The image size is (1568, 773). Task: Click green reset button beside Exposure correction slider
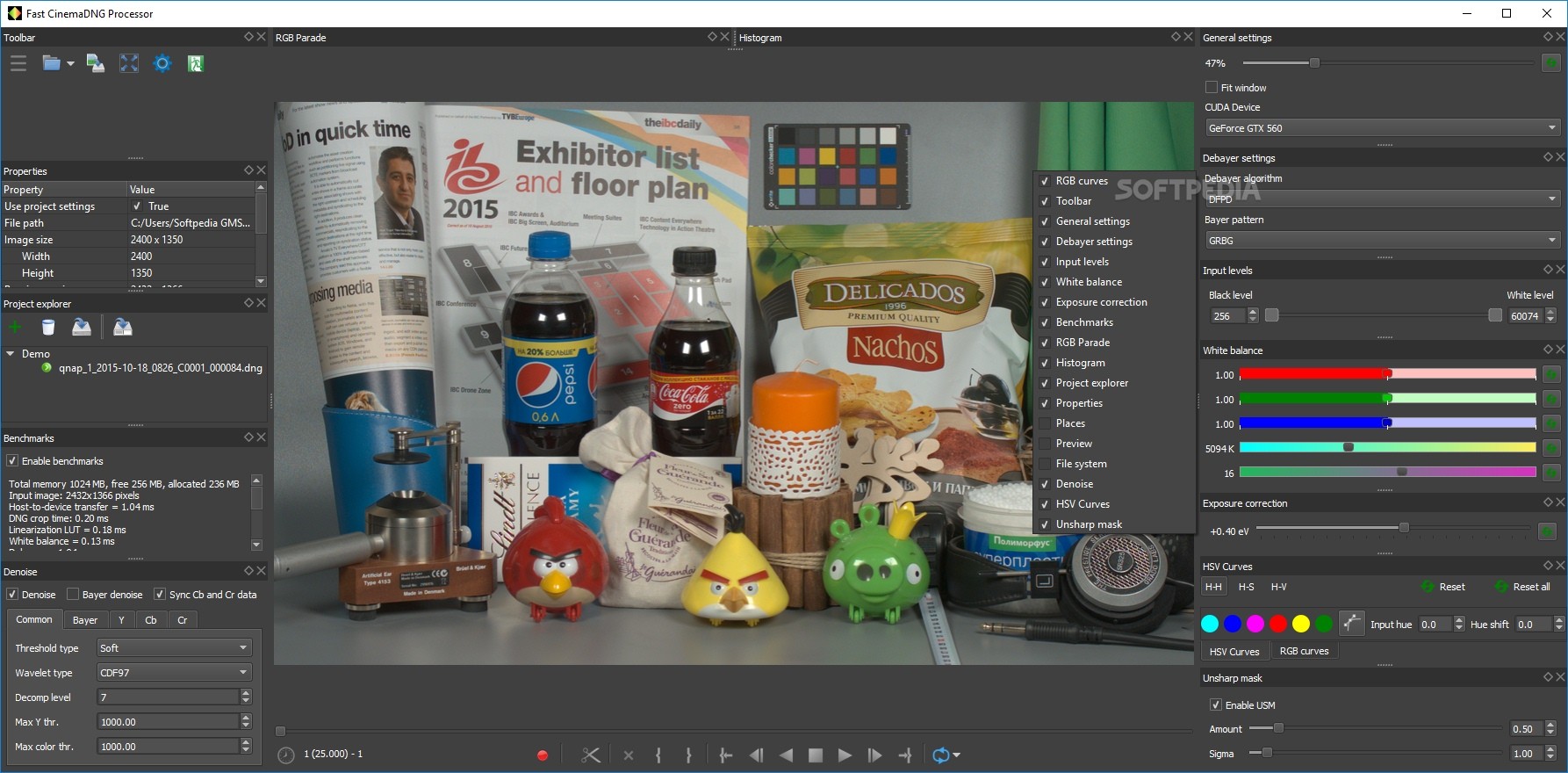pos(1547,531)
